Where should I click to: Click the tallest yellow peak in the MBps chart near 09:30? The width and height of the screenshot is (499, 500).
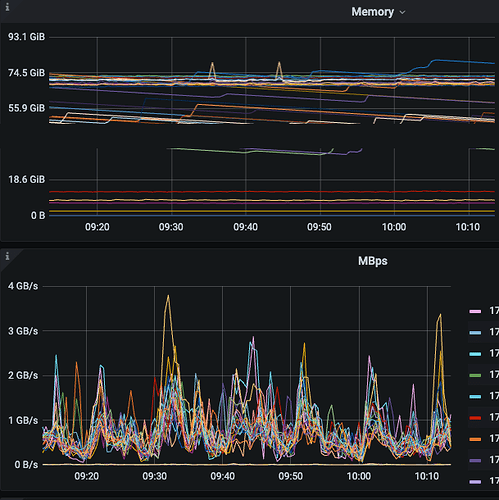pos(168,296)
